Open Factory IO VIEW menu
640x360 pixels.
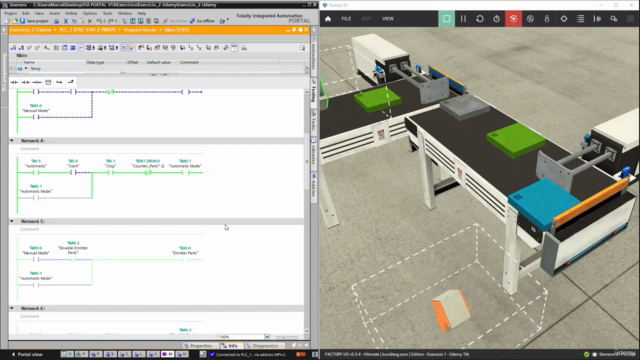click(388, 19)
